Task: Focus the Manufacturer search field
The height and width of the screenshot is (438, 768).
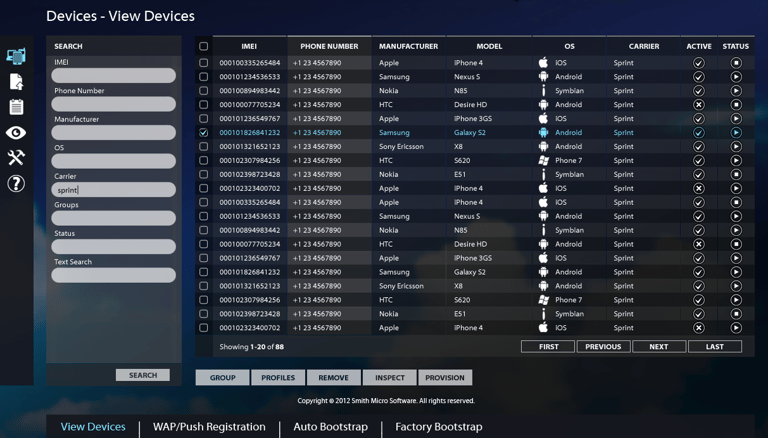Action: 114,132
